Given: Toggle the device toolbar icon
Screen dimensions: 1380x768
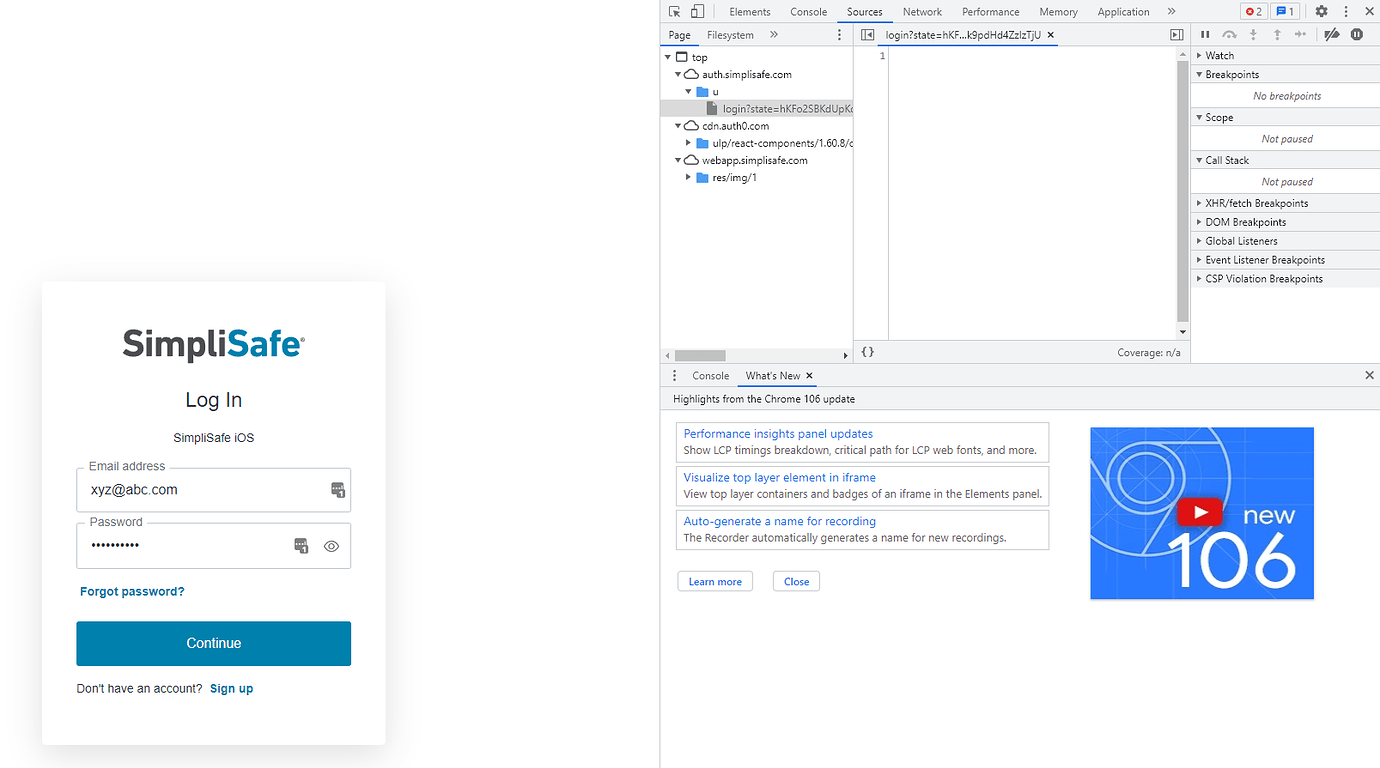Looking at the screenshot, I should tap(697, 12).
